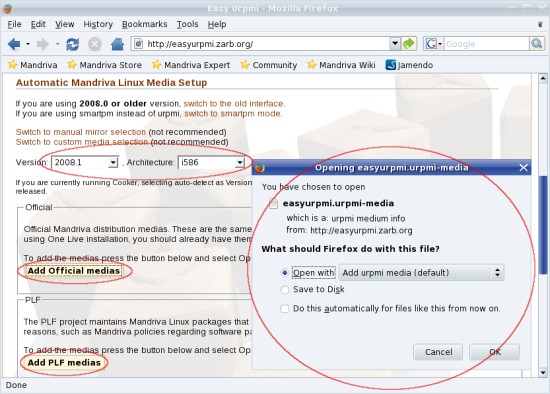Viewport: 550px width, 394px height.
Task: Open the Add urpmi media application dropdown
Action: tap(421, 273)
